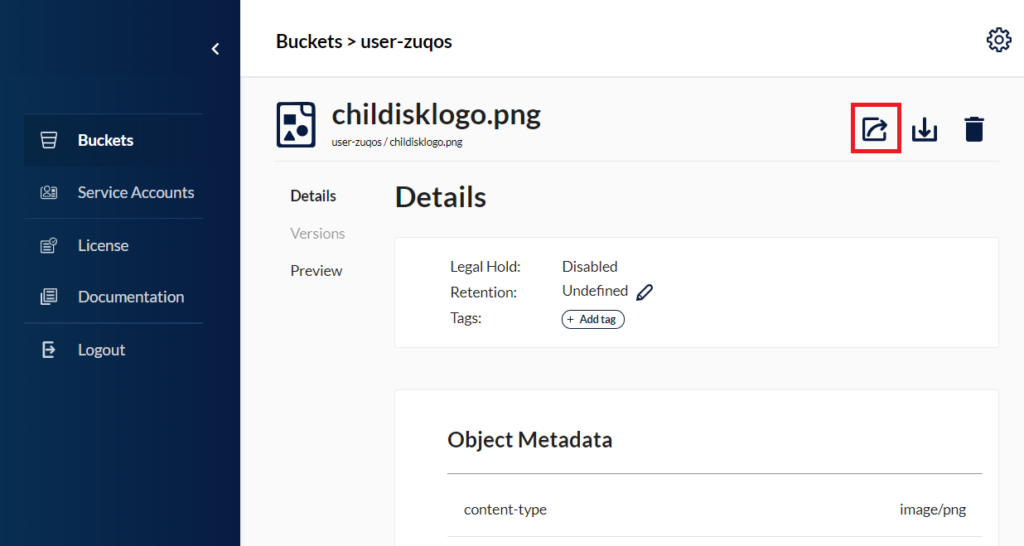Viewport: 1024px width, 546px height.
Task: Edit Retention with the pencil icon
Action: (x=645, y=292)
